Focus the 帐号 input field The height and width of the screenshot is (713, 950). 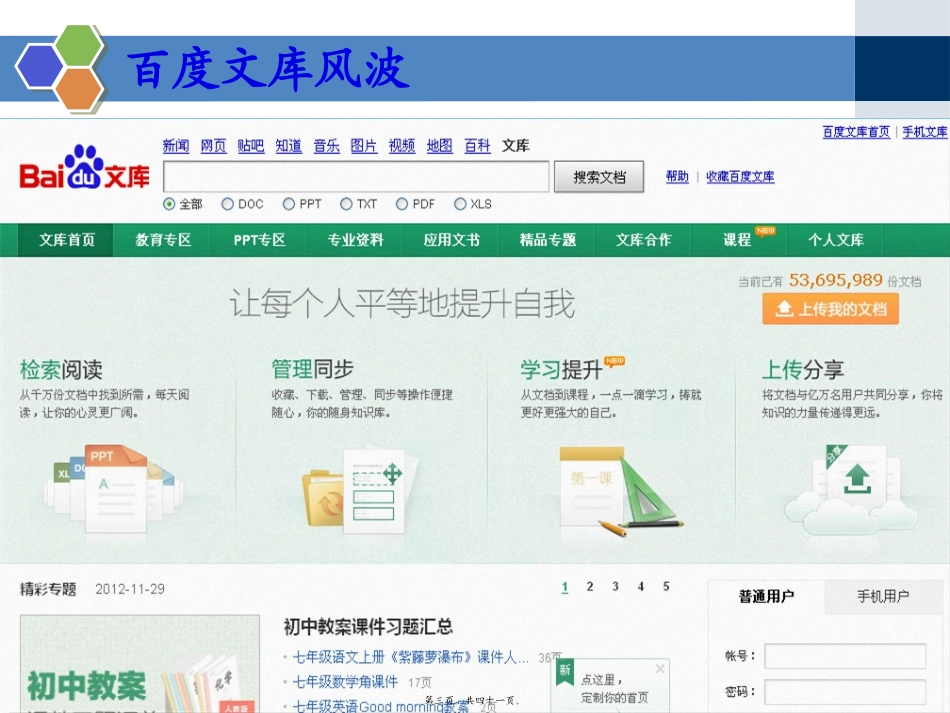tap(845, 656)
